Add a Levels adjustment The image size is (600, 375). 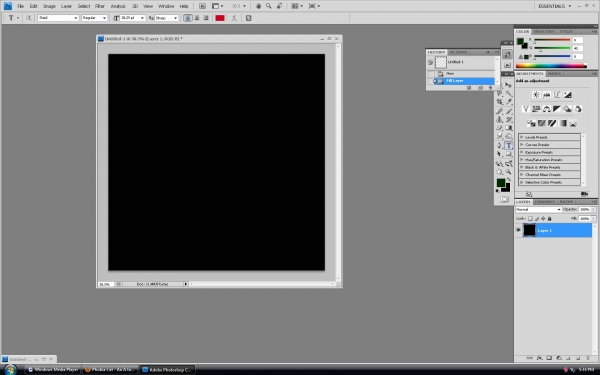coord(546,95)
